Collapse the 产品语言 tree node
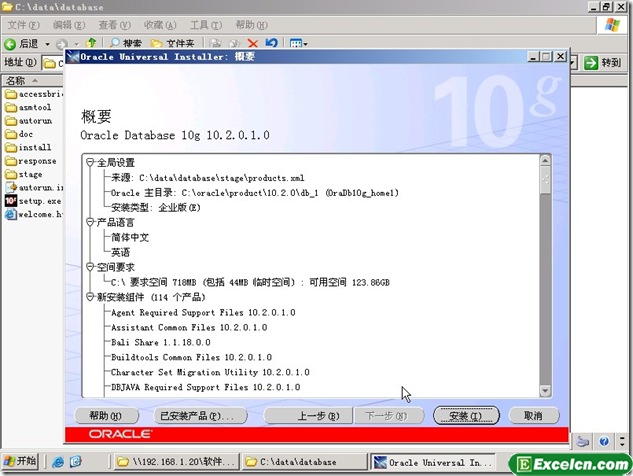Viewport: 633px width, 476px height. pyautogui.click(x=90, y=222)
